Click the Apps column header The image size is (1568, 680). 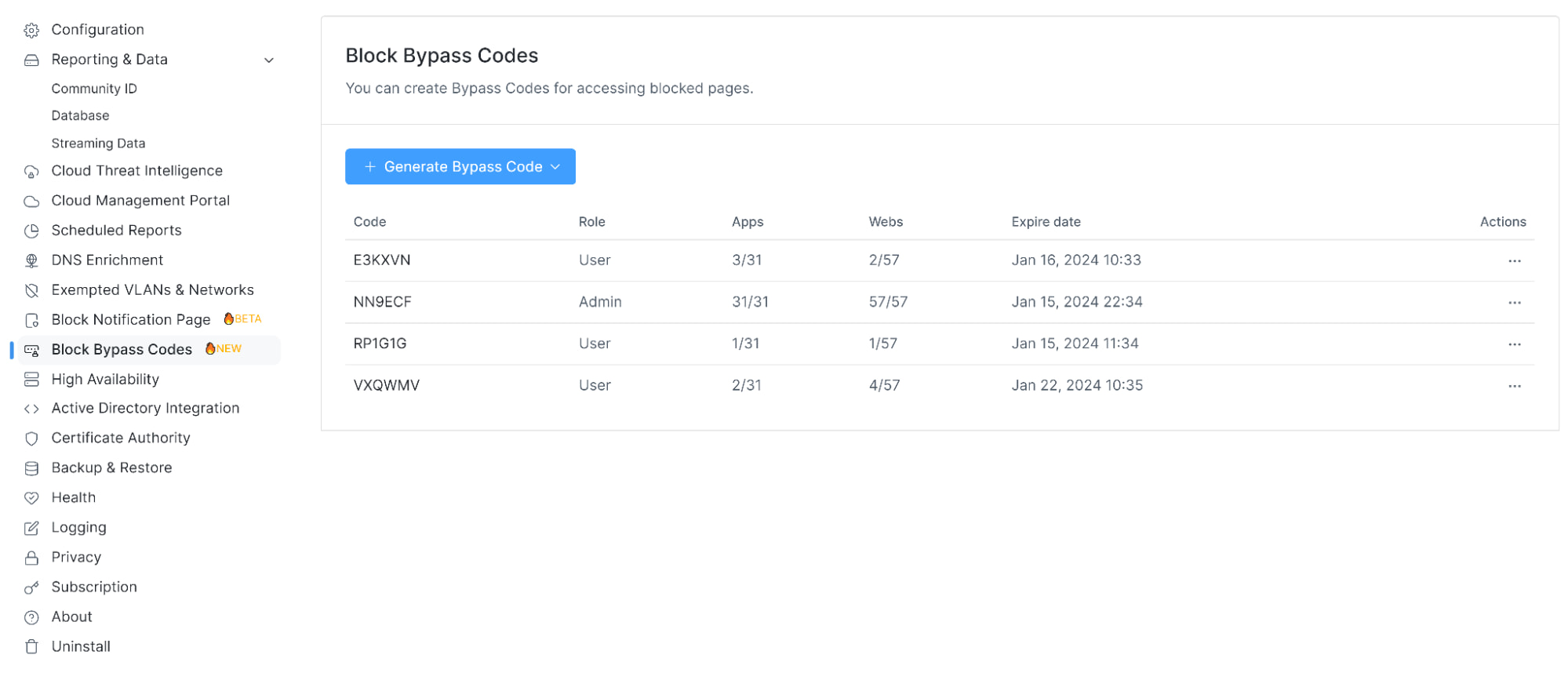pyautogui.click(x=748, y=222)
